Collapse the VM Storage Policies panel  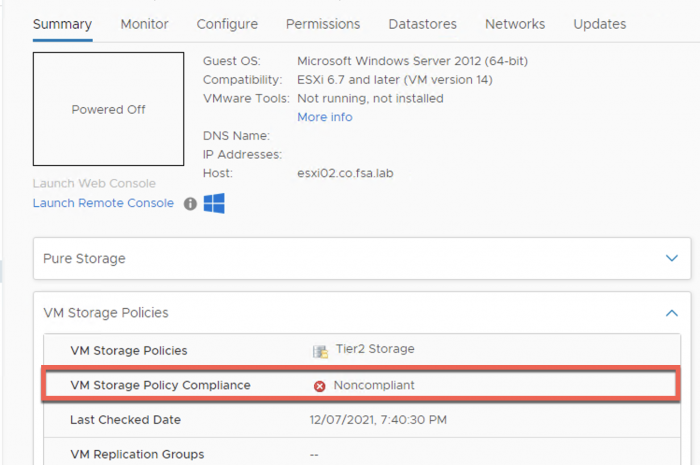[672, 313]
